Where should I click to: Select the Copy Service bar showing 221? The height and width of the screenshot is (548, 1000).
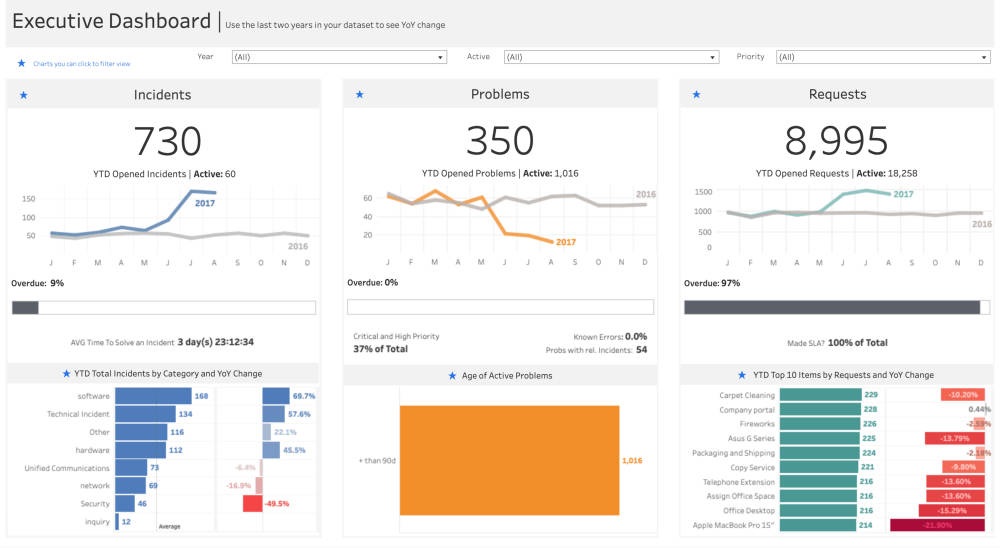click(x=819, y=467)
